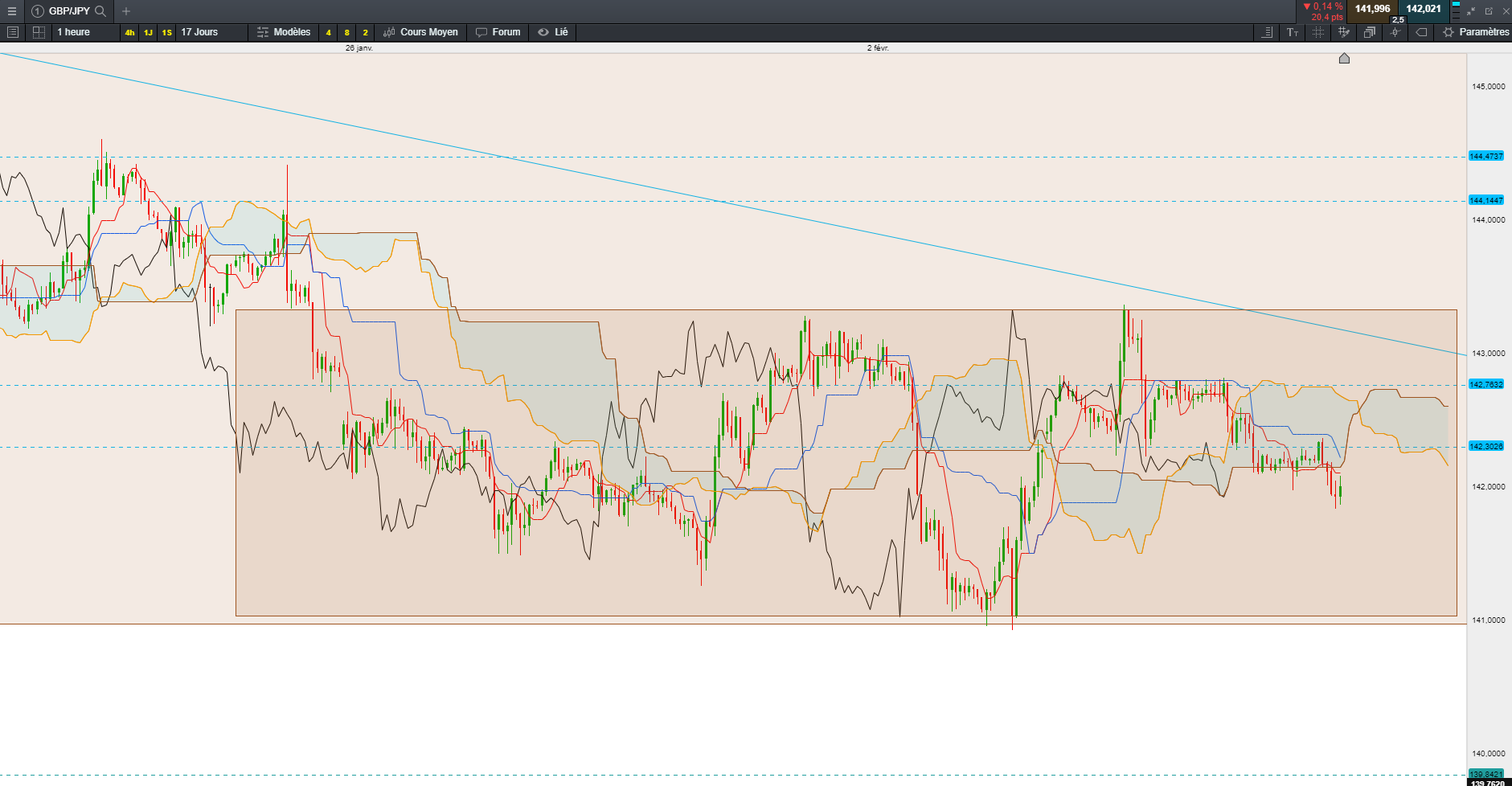
Task: Shrink the chart window with collapse arrows
Action: [1471, 11]
